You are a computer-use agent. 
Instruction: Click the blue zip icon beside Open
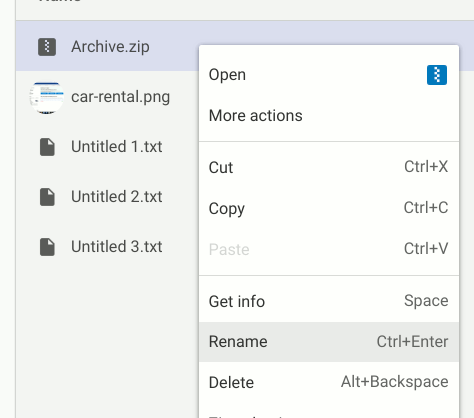coord(437,75)
